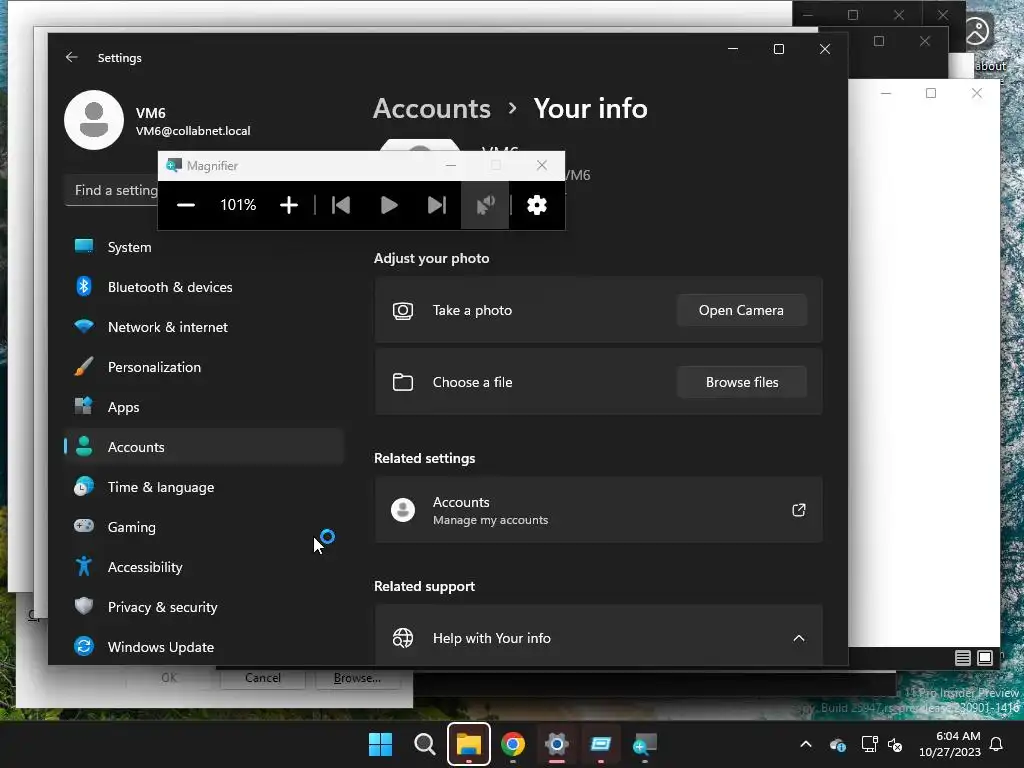Switch to Settings app on taskbar

coord(556,744)
